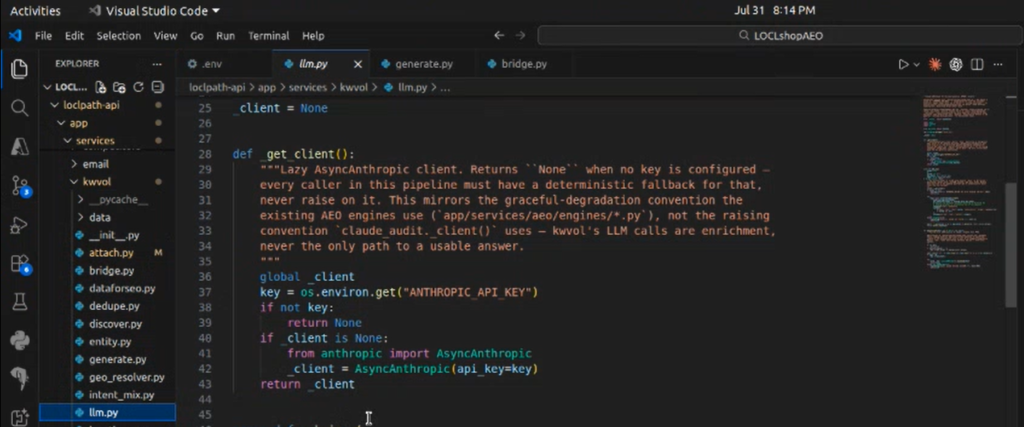Open the Azure view in activity bar
This screenshot has width=1024, height=427.
click(20, 148)
